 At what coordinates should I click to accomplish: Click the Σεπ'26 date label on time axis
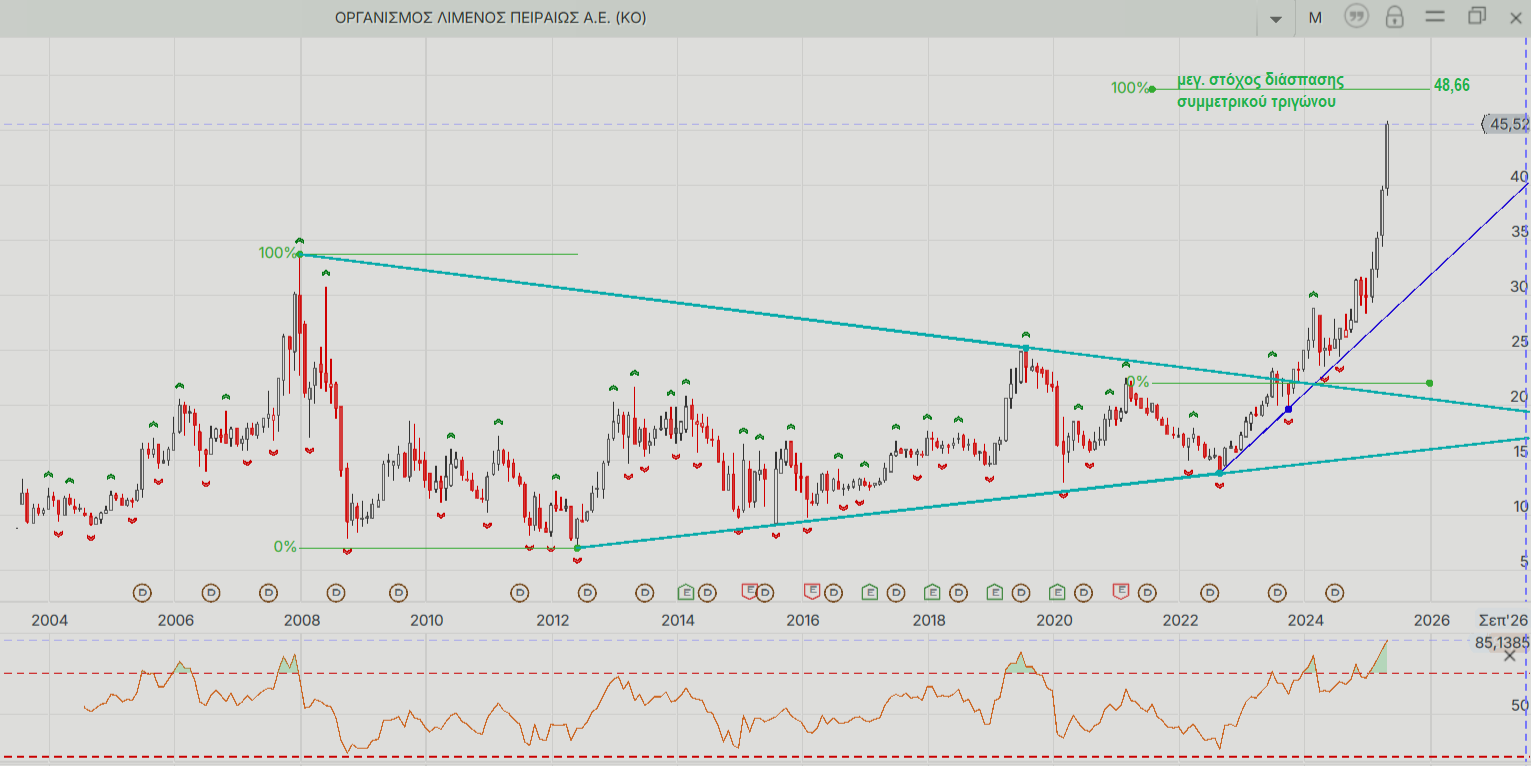[1503, 620]
